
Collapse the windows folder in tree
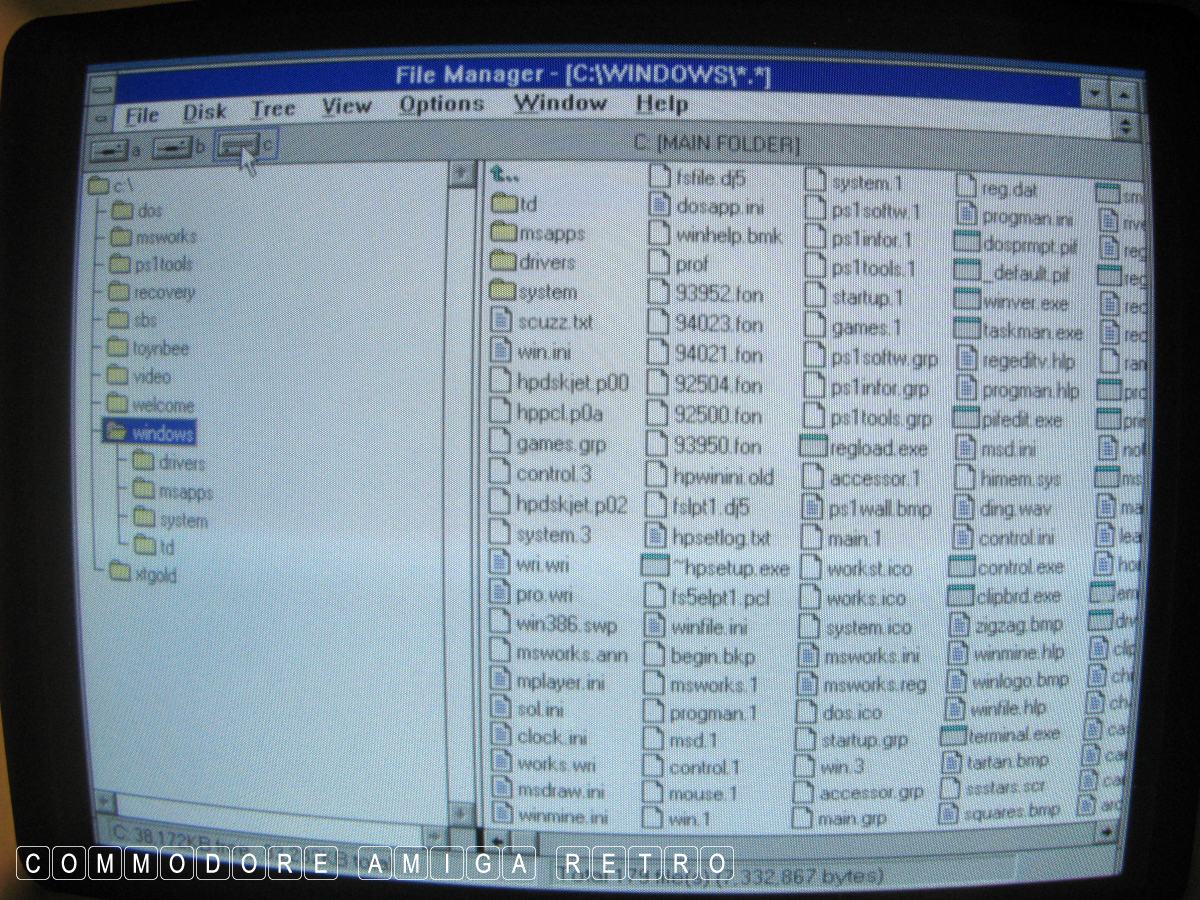point(116,433)
